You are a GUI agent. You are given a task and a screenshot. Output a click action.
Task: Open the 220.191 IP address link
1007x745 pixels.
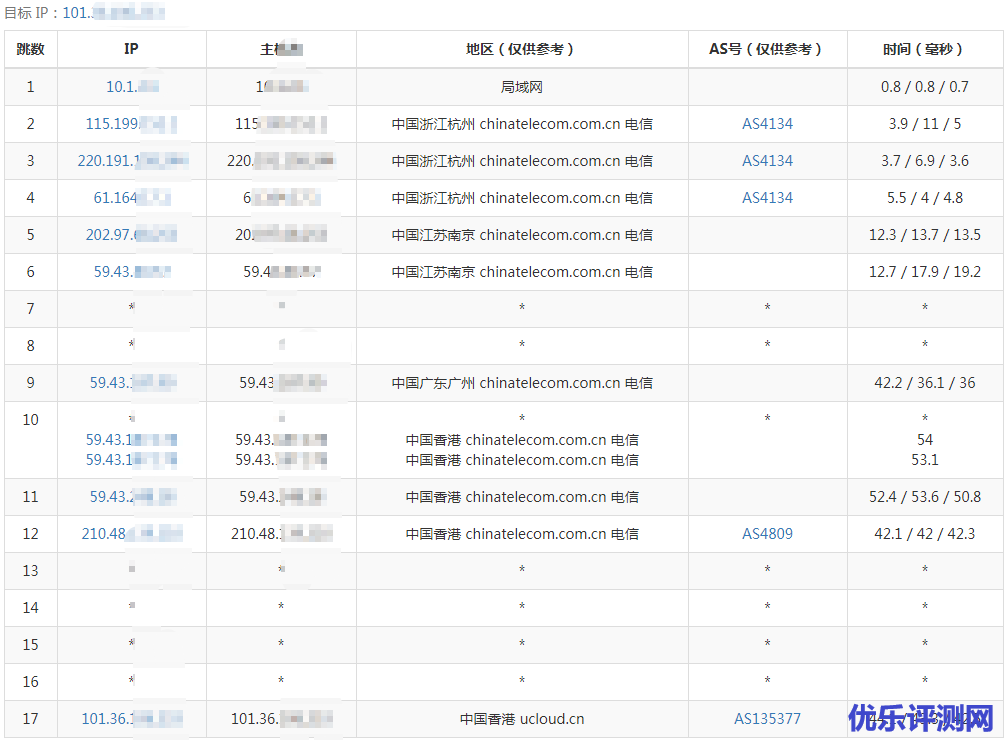pyautogui.click(x=132, y=161)
